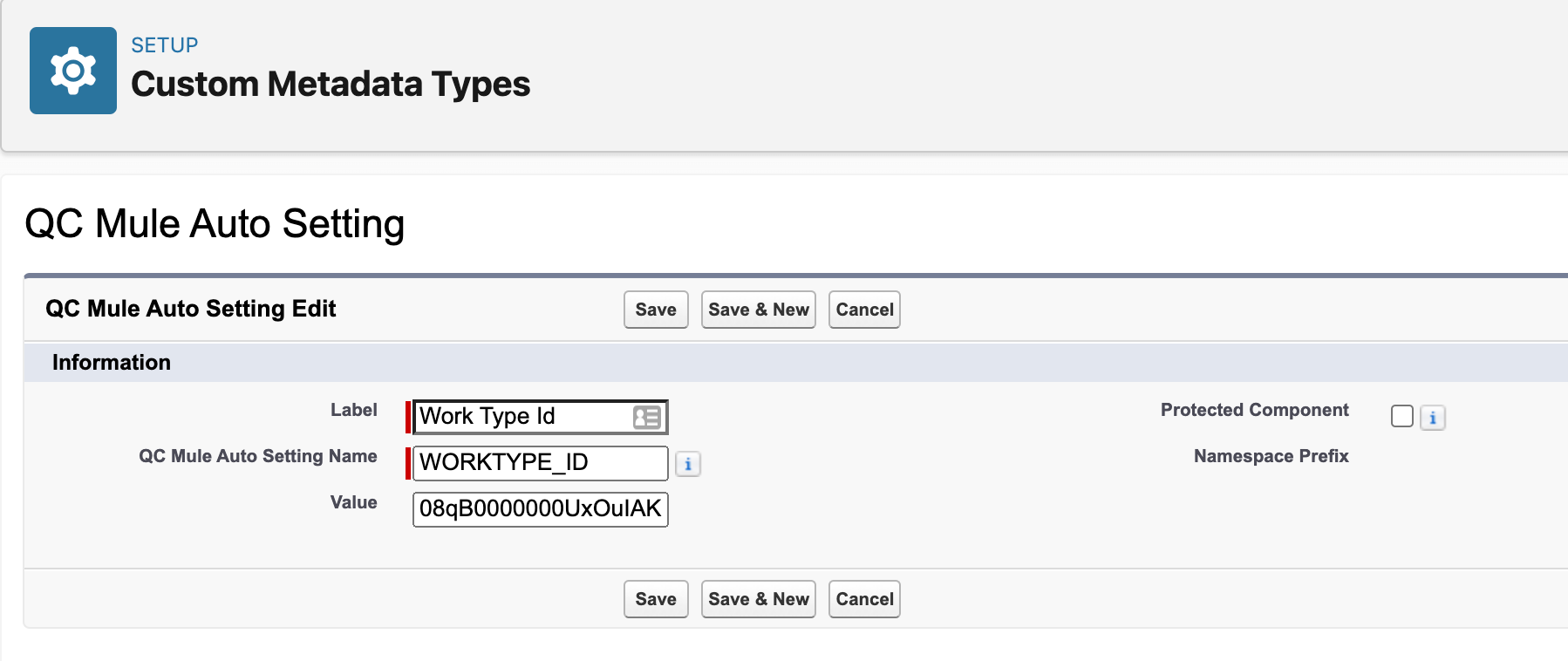
Task: Click info icon next to Protected Component checkbox
Action: pyautogui.click(x=1433, y=418)
